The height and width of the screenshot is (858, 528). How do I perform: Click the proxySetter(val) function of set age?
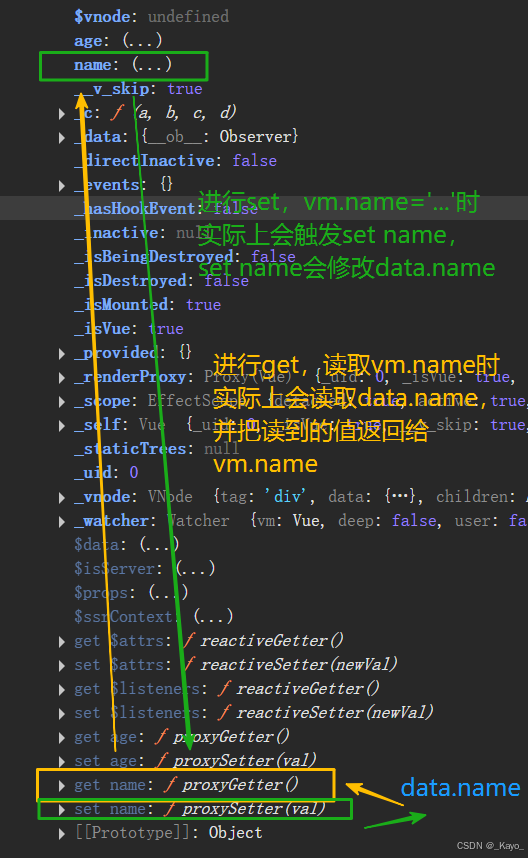pos(245,761)
